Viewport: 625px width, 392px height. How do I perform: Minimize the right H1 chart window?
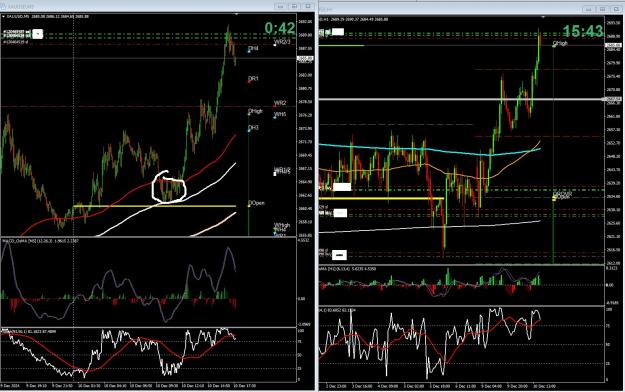click(x=588, y=9)
